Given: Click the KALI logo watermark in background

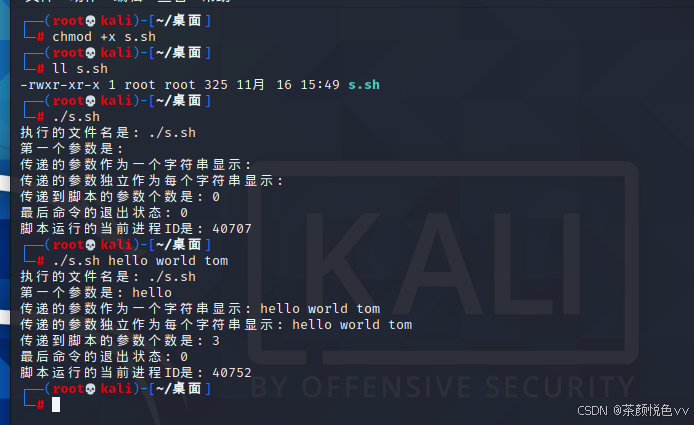Looking at the screenshot, I should (443, 262).
